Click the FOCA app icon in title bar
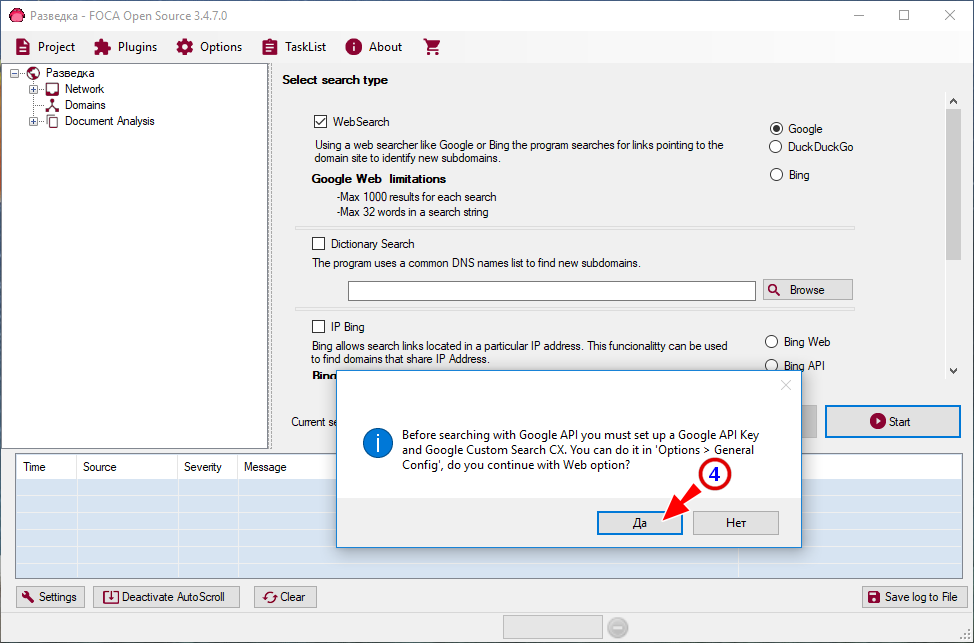 (x=17, y=16)
